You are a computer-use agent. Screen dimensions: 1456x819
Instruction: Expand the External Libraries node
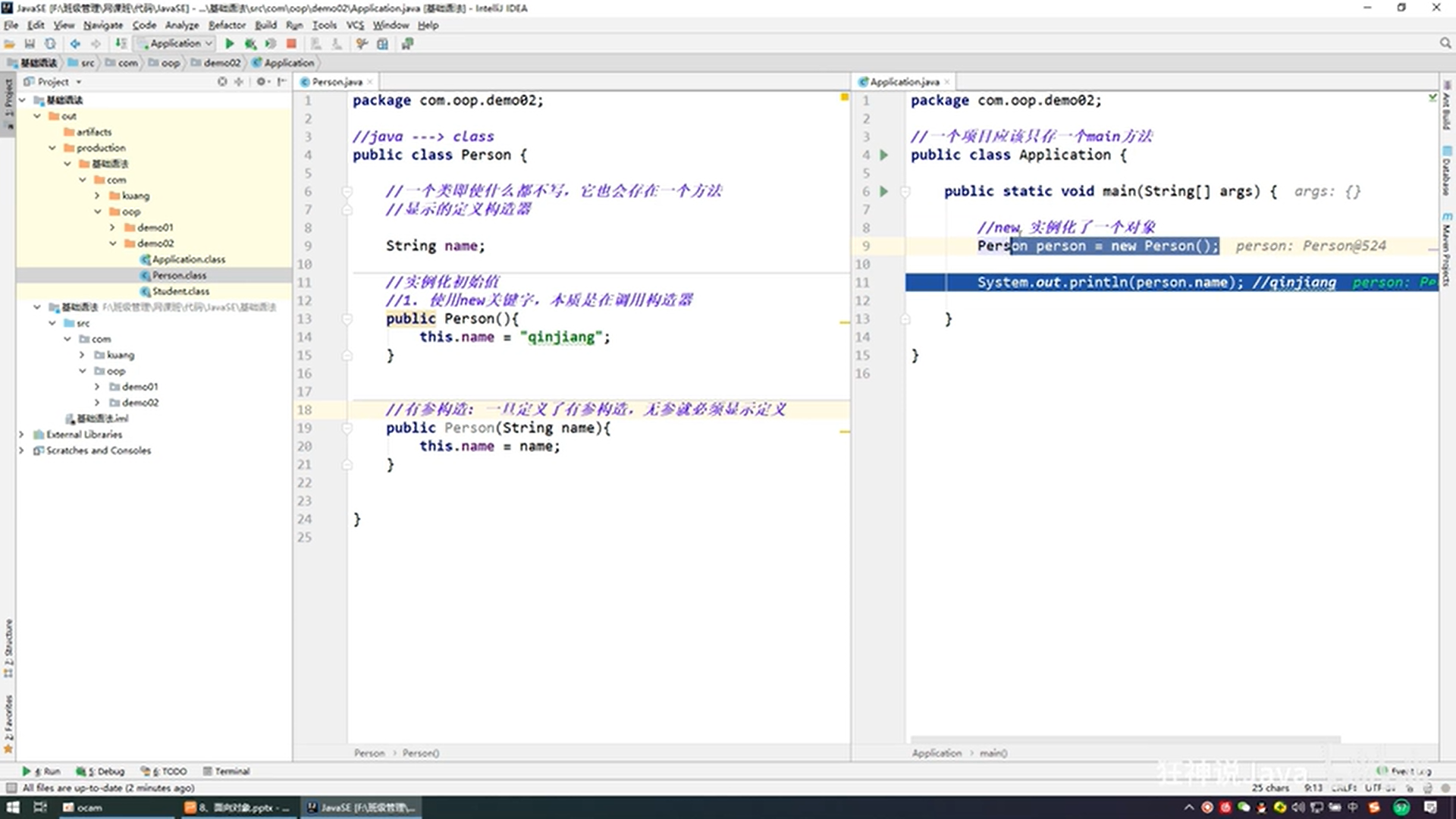(21, 435)
